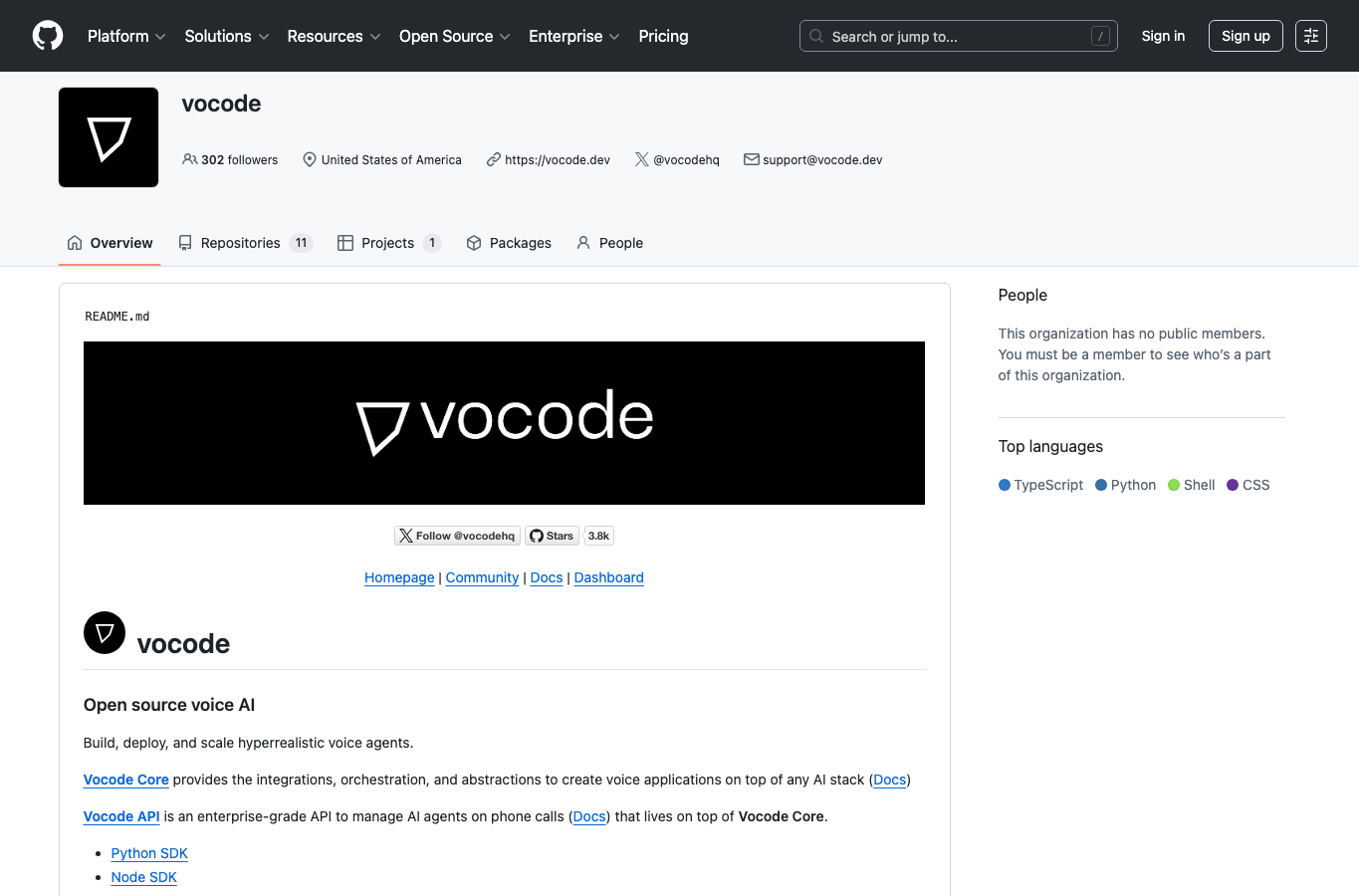Image resolution: width=1359 pixels, height=896 pixels.
Task: Expand the Enterprise menu
Action: pyautogui.click(x=574, y=36)
